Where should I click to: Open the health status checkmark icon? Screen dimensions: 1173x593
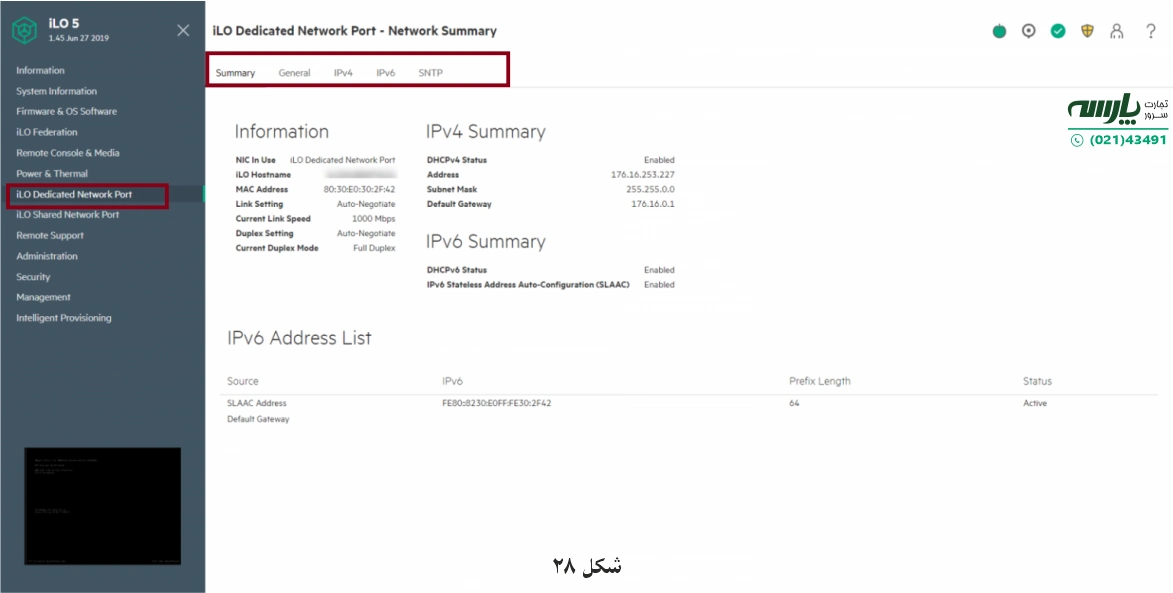(x=1057, y=31)
